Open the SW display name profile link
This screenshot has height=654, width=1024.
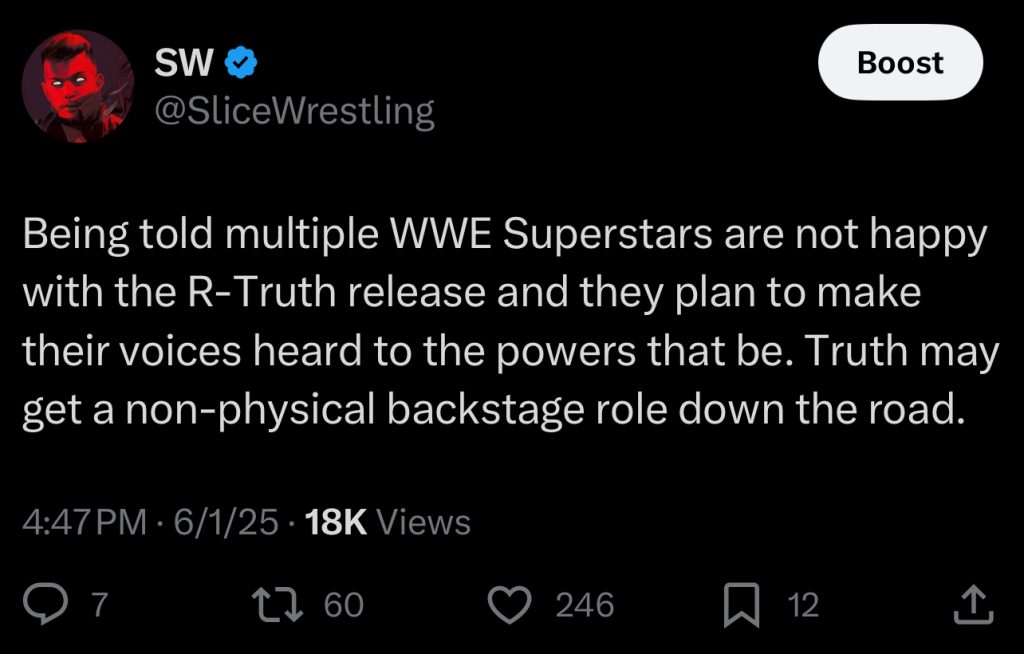[x=185, y=64]
